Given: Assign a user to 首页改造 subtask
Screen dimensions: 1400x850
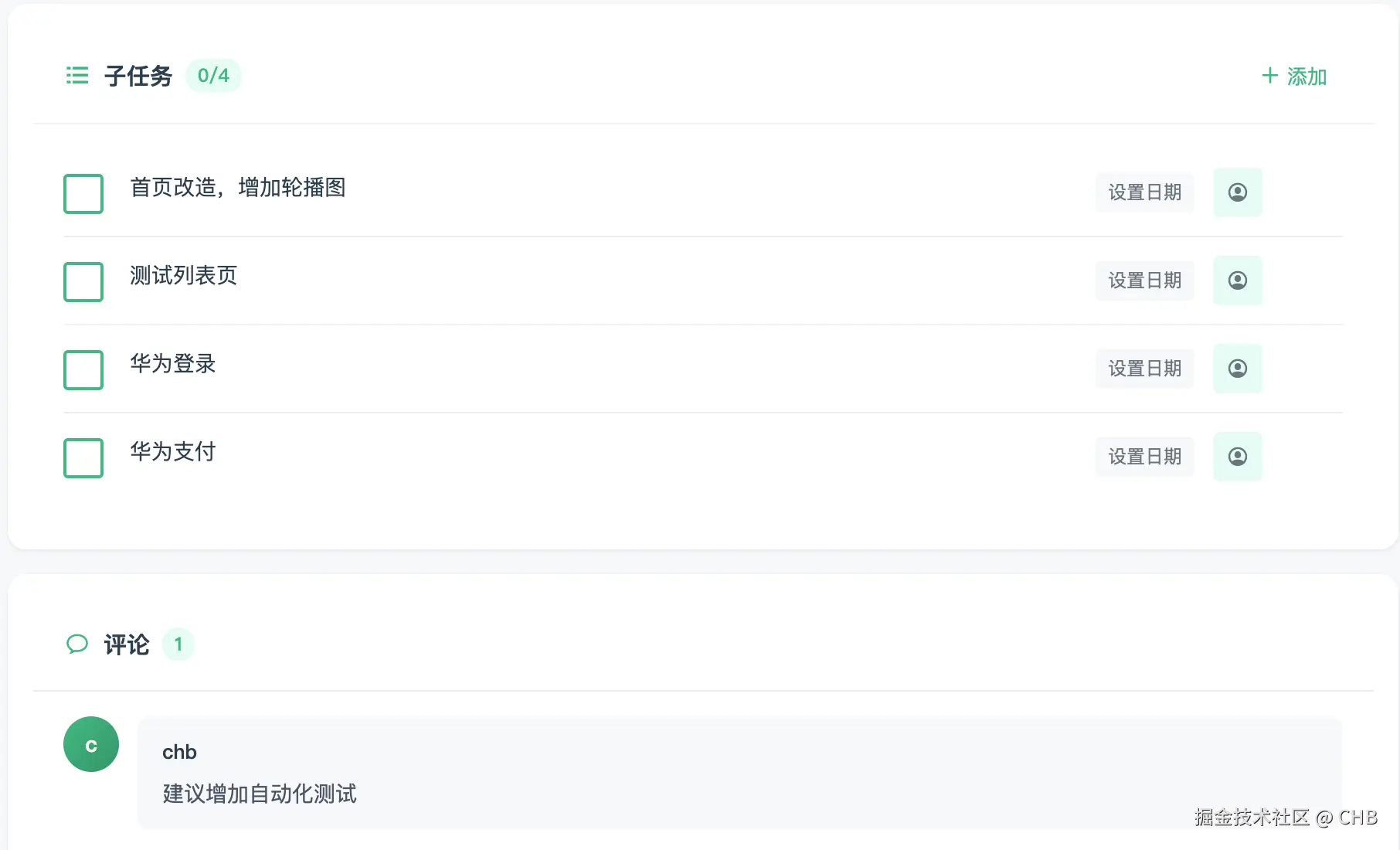Looking at the screenshot, I should tap(1237, 192).
